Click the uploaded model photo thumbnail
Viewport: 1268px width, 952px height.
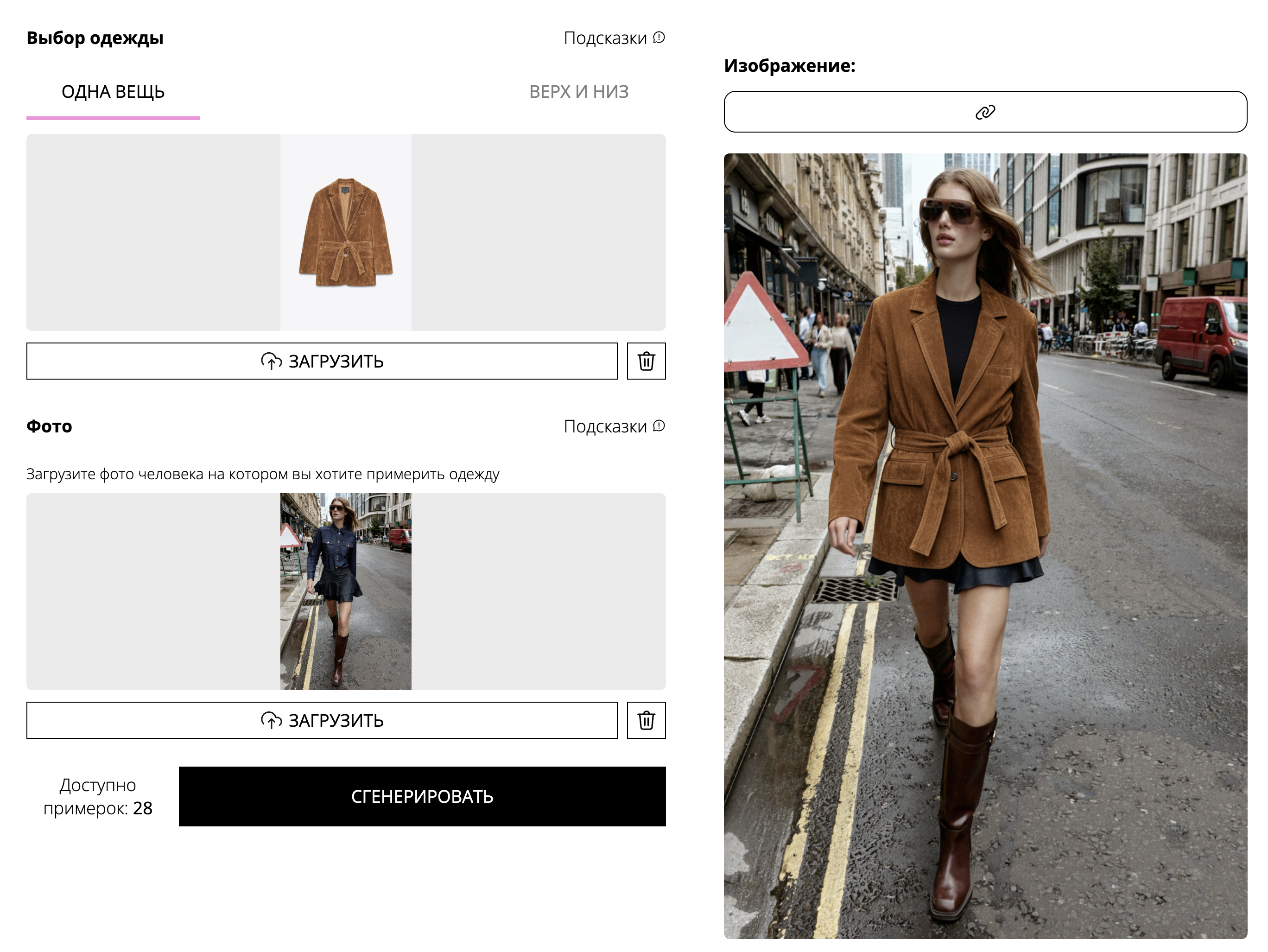[346, 591]
